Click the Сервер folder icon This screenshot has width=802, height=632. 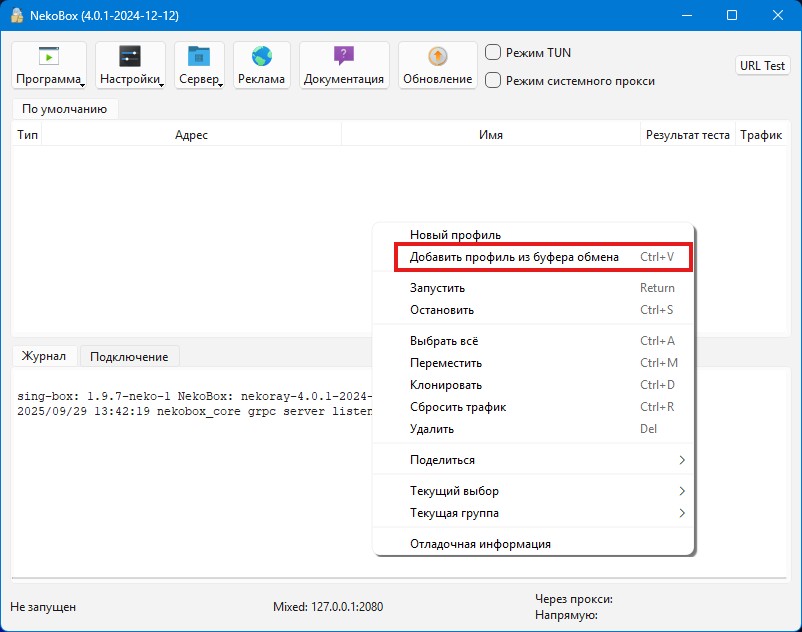pos(199,57)
